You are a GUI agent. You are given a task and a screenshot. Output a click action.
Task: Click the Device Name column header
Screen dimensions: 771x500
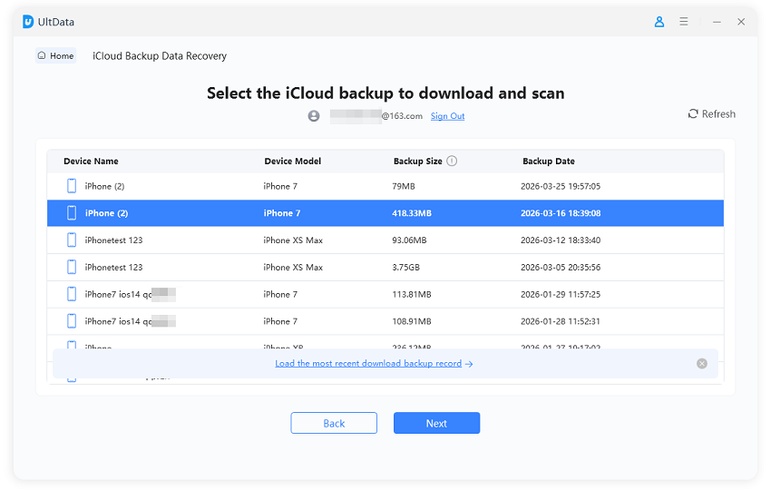pyautogui.click(x=91, y=161)
